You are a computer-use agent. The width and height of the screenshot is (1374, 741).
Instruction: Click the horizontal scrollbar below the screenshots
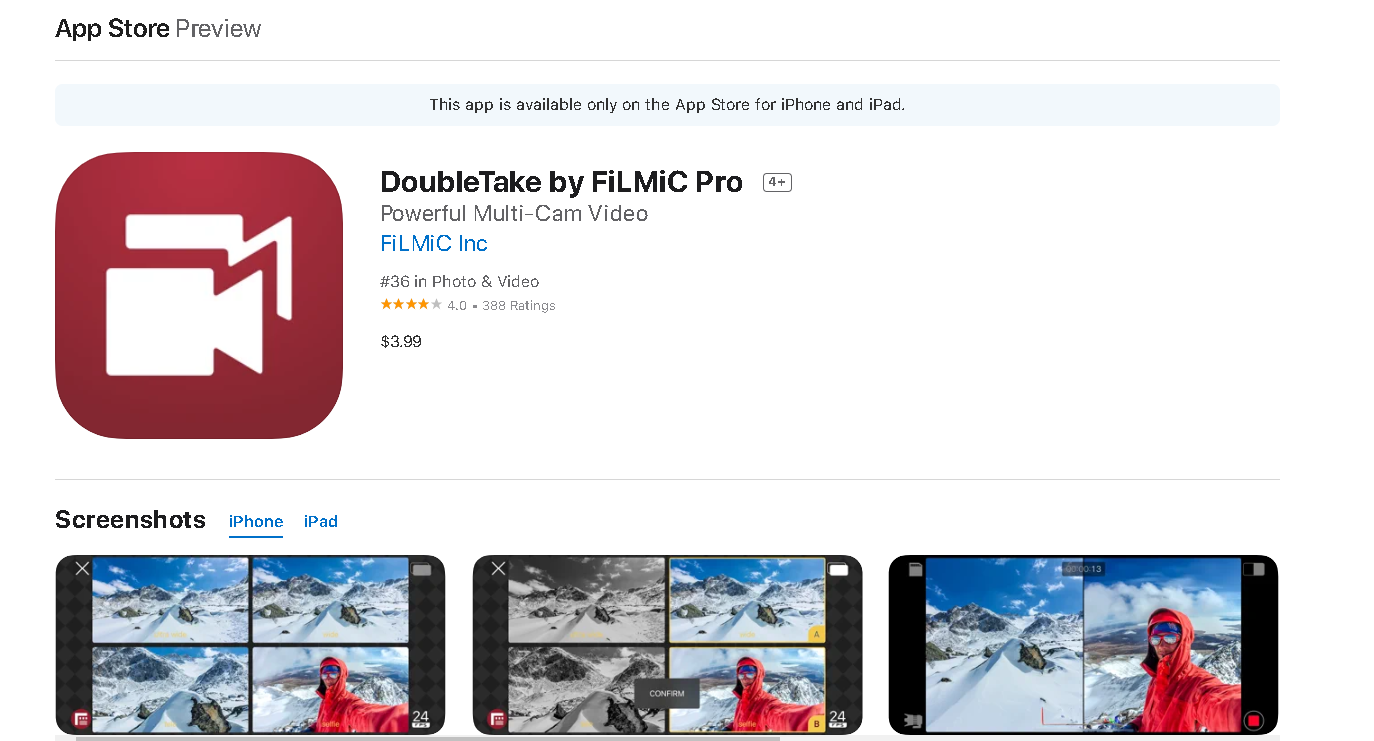(428, 738)
